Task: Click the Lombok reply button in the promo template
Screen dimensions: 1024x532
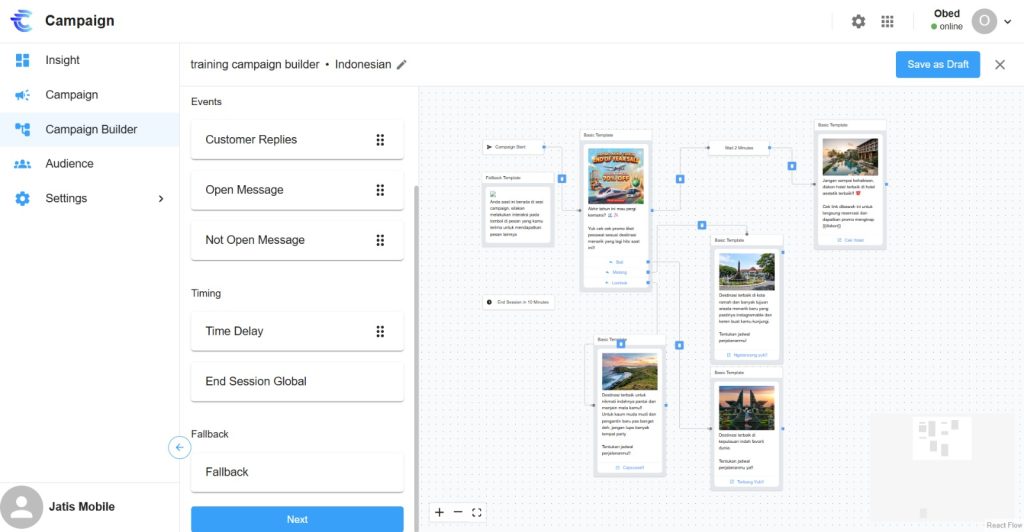Action: [616, 283]
